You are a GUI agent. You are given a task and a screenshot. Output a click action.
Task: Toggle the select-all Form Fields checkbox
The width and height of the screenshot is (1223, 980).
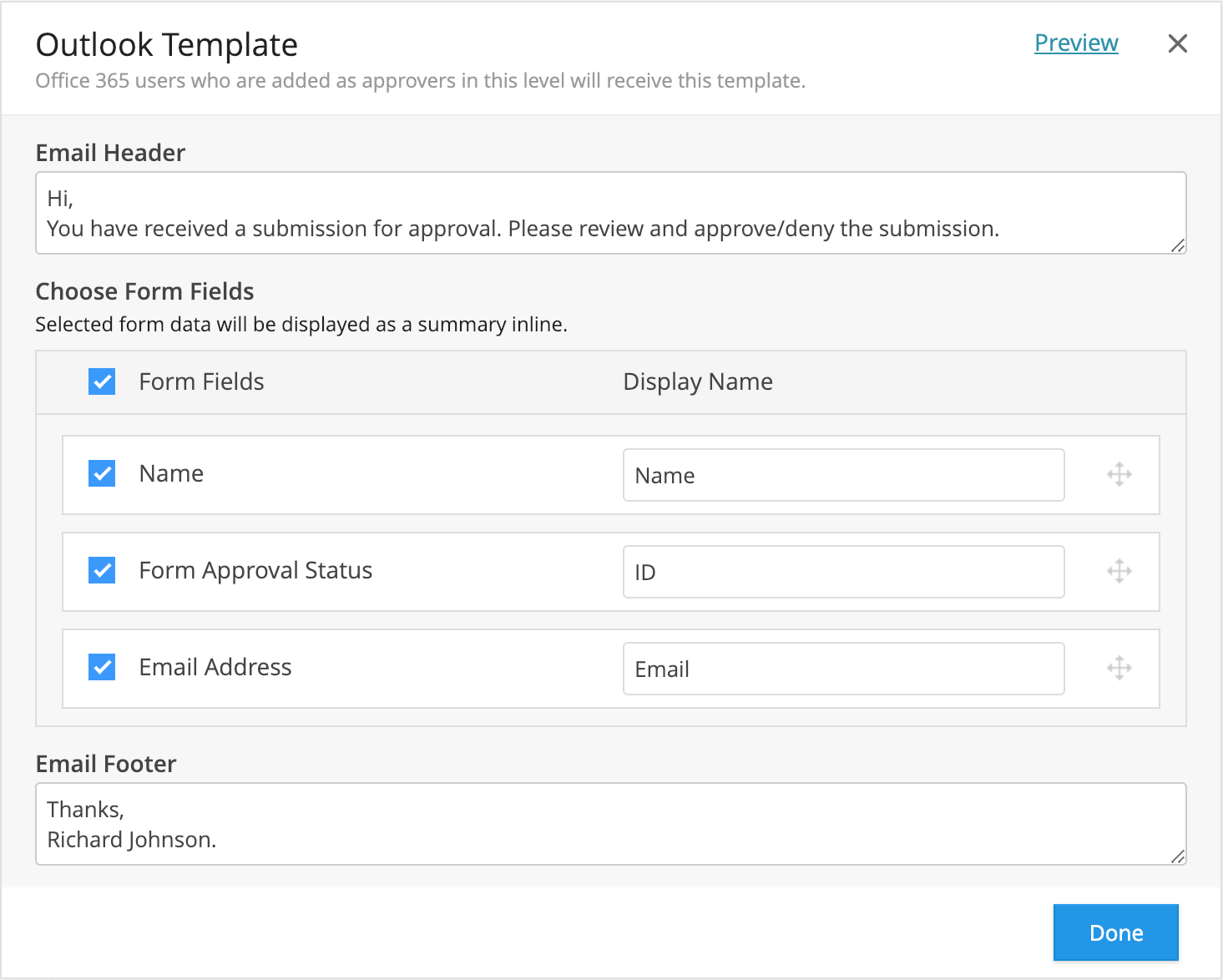(102, 381)
